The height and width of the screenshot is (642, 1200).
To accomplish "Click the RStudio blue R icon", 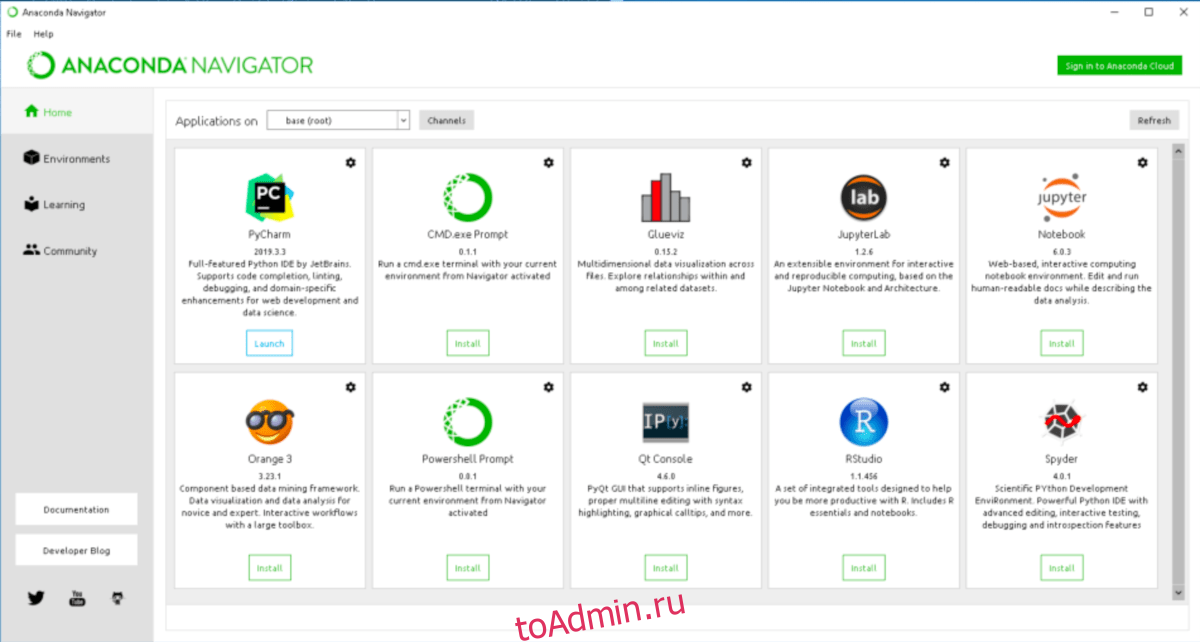I will click(x=863, y=421).
